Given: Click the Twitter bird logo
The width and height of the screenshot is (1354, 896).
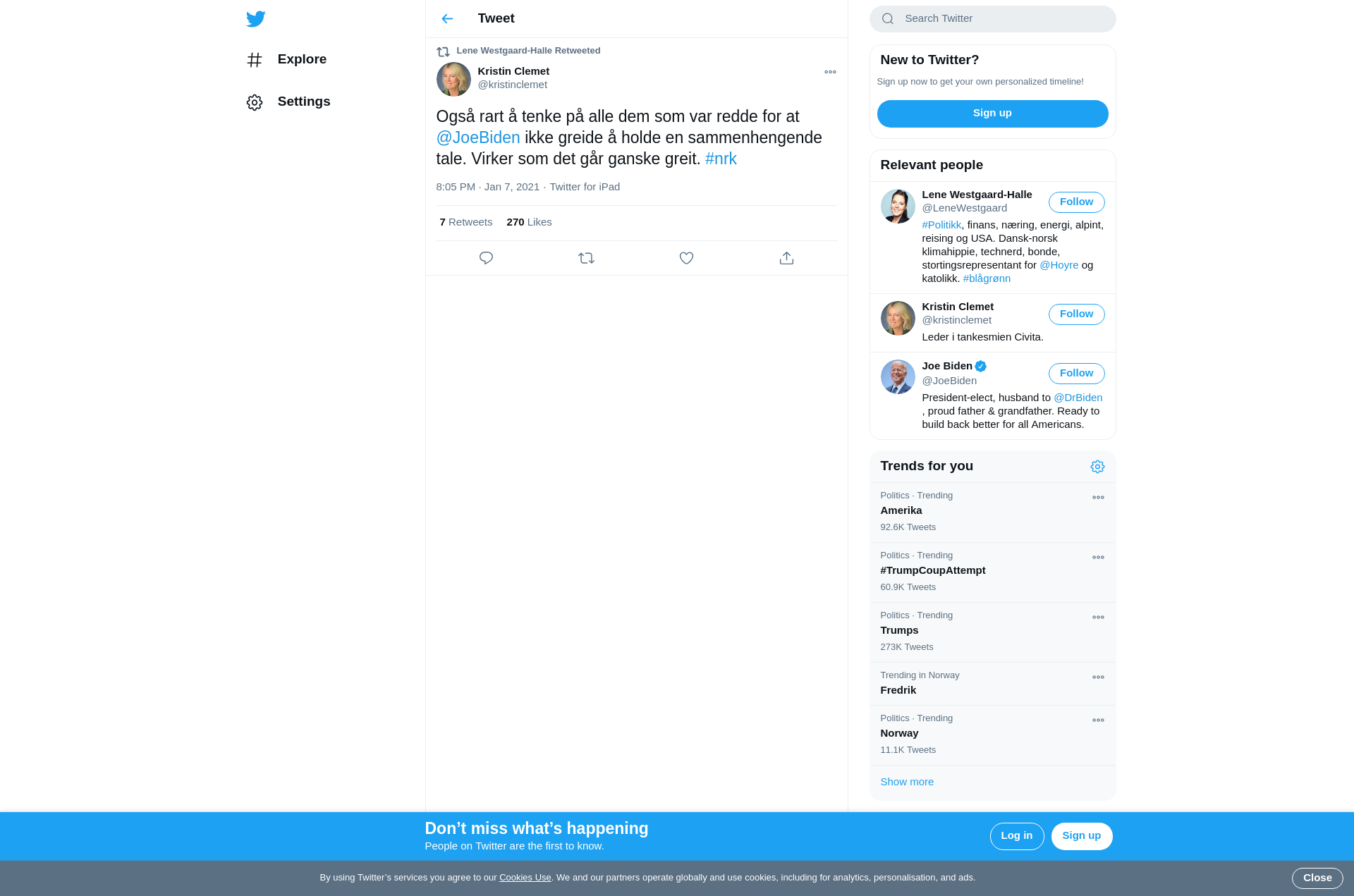Looking at the screenshot, I should [x=256, y=18].
